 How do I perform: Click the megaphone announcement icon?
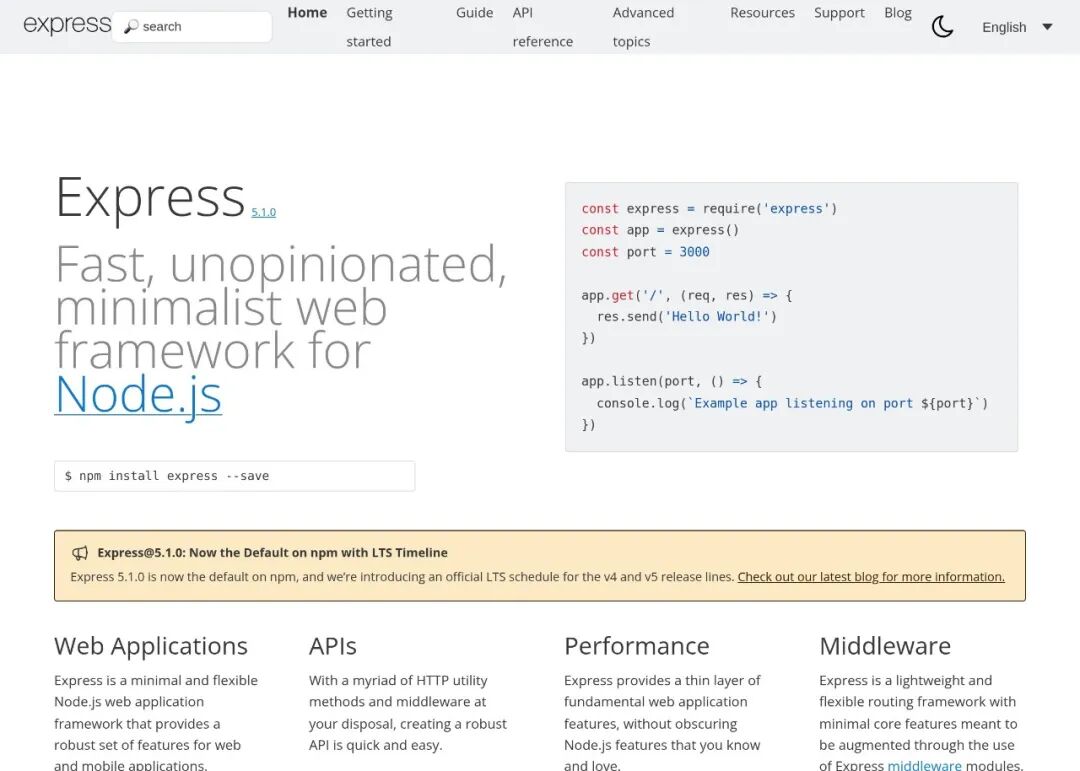click(x=80, y=553)
